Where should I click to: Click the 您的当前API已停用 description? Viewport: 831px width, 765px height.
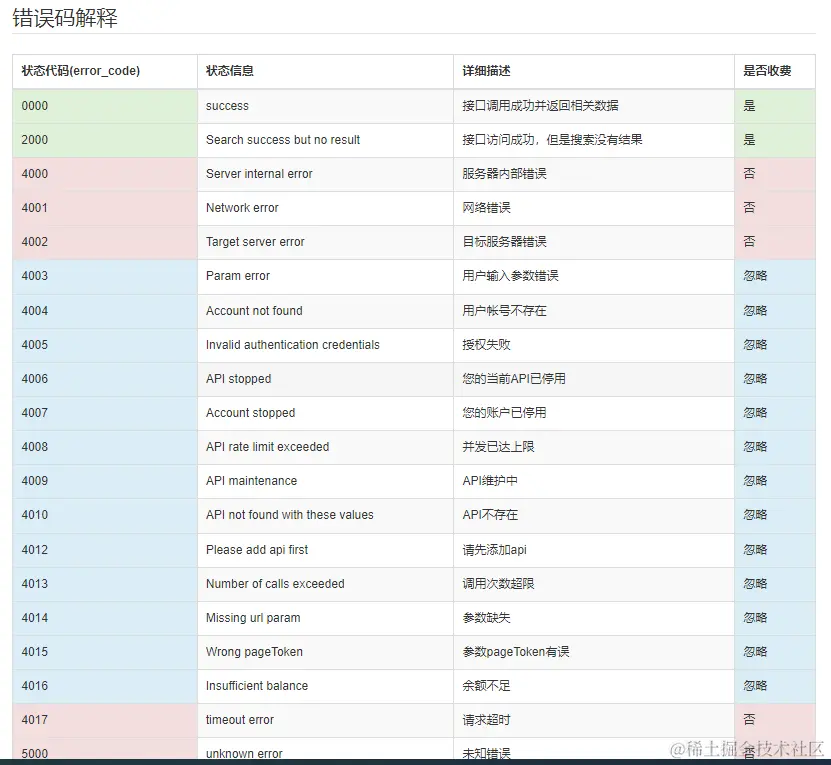(x=514, y=379)
